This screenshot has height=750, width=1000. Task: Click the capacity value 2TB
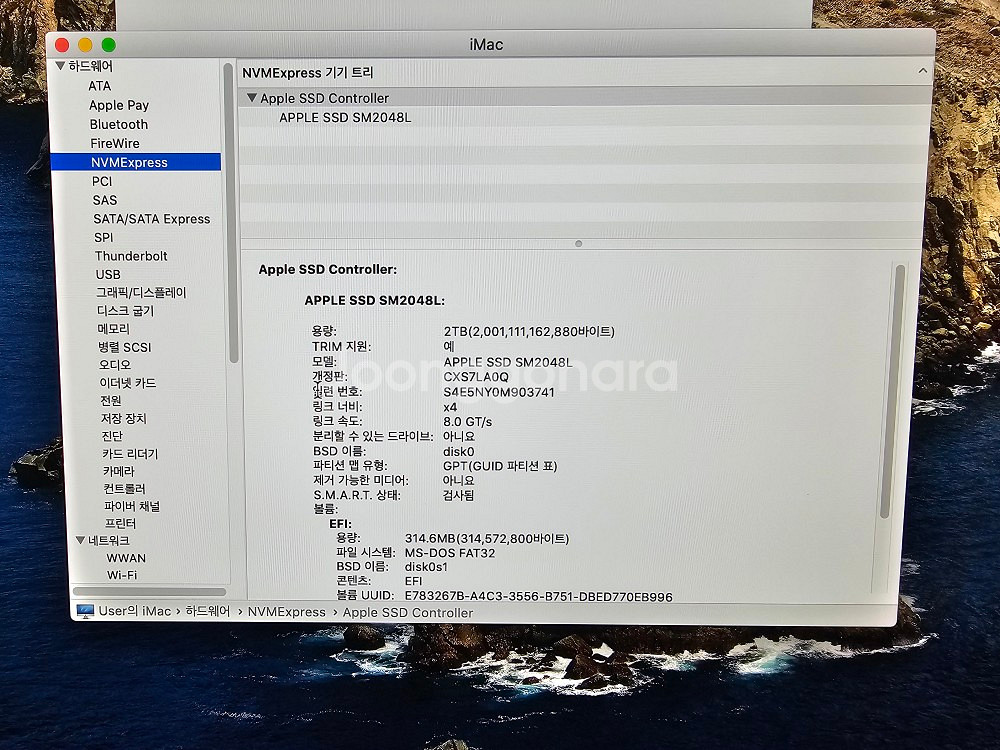click(x=529, y=332)
